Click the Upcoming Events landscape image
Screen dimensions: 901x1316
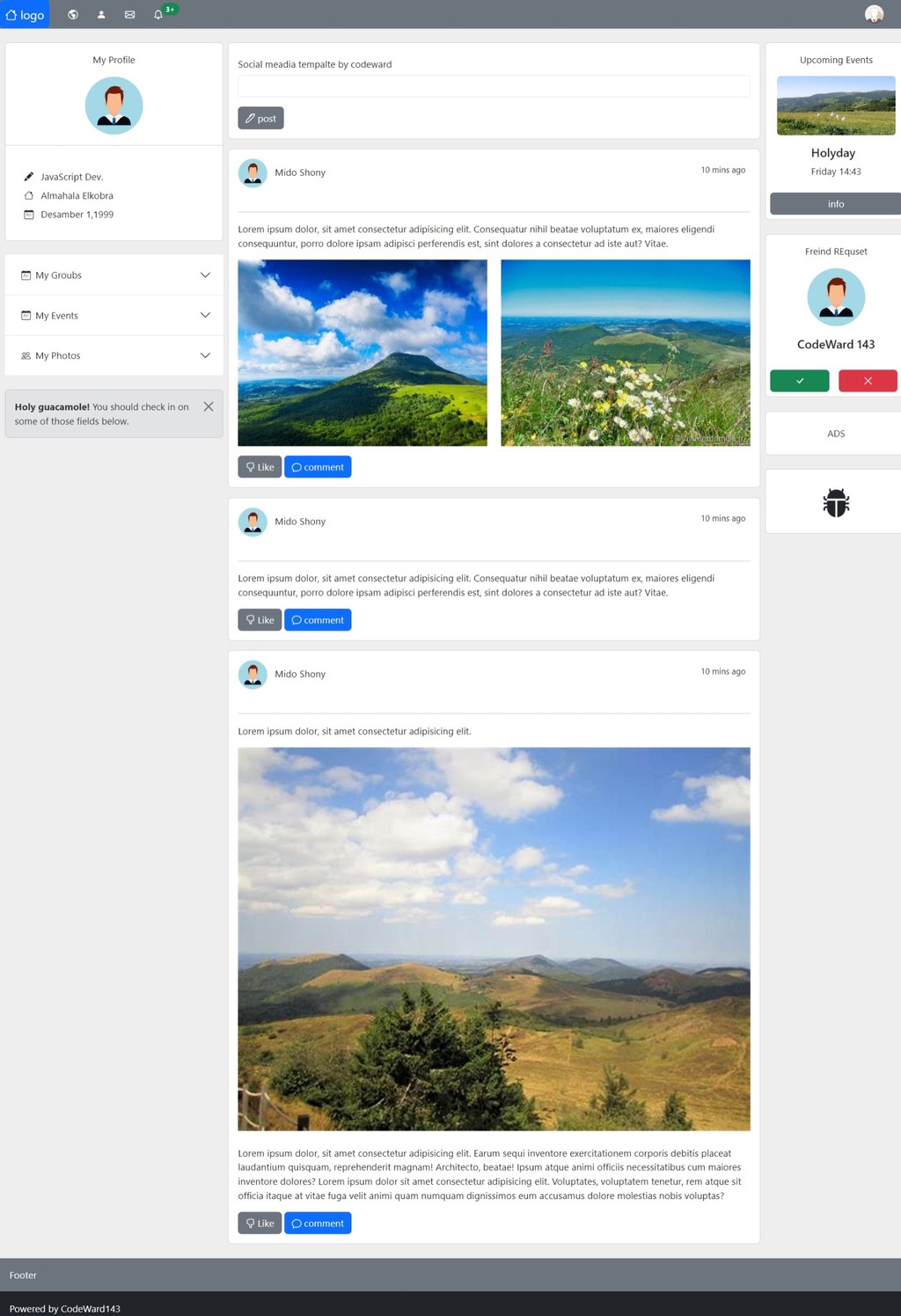click(x=836, y=106)
